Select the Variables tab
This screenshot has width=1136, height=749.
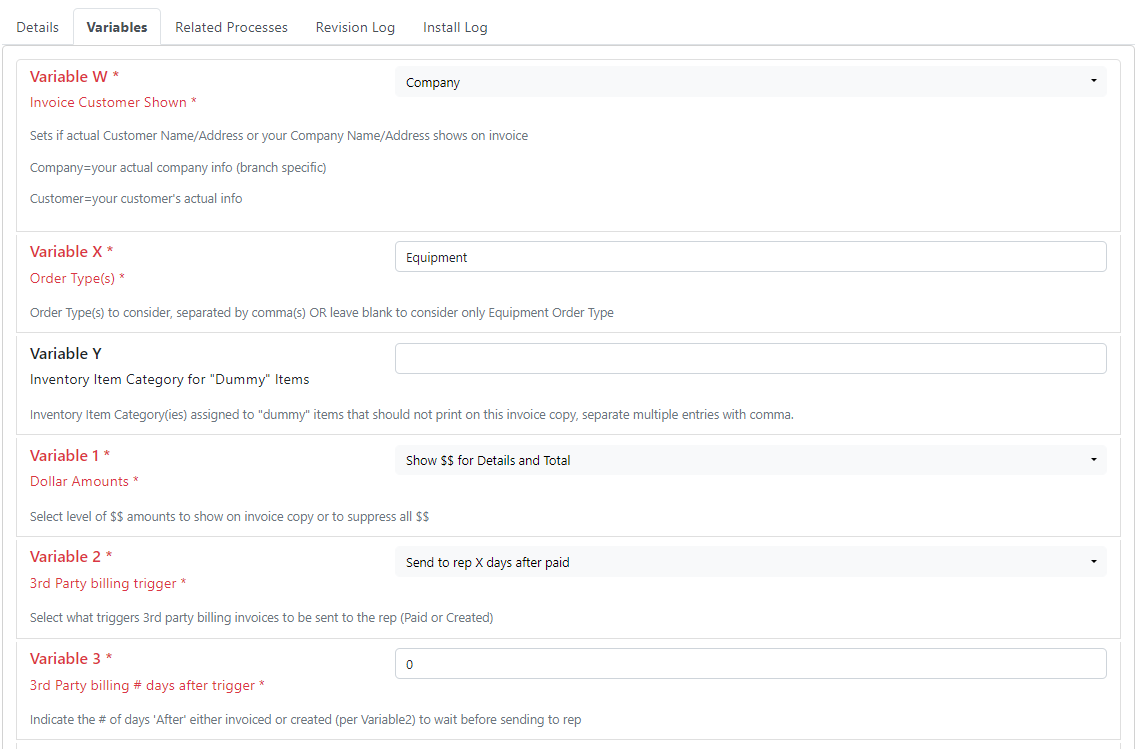[117, 28]
